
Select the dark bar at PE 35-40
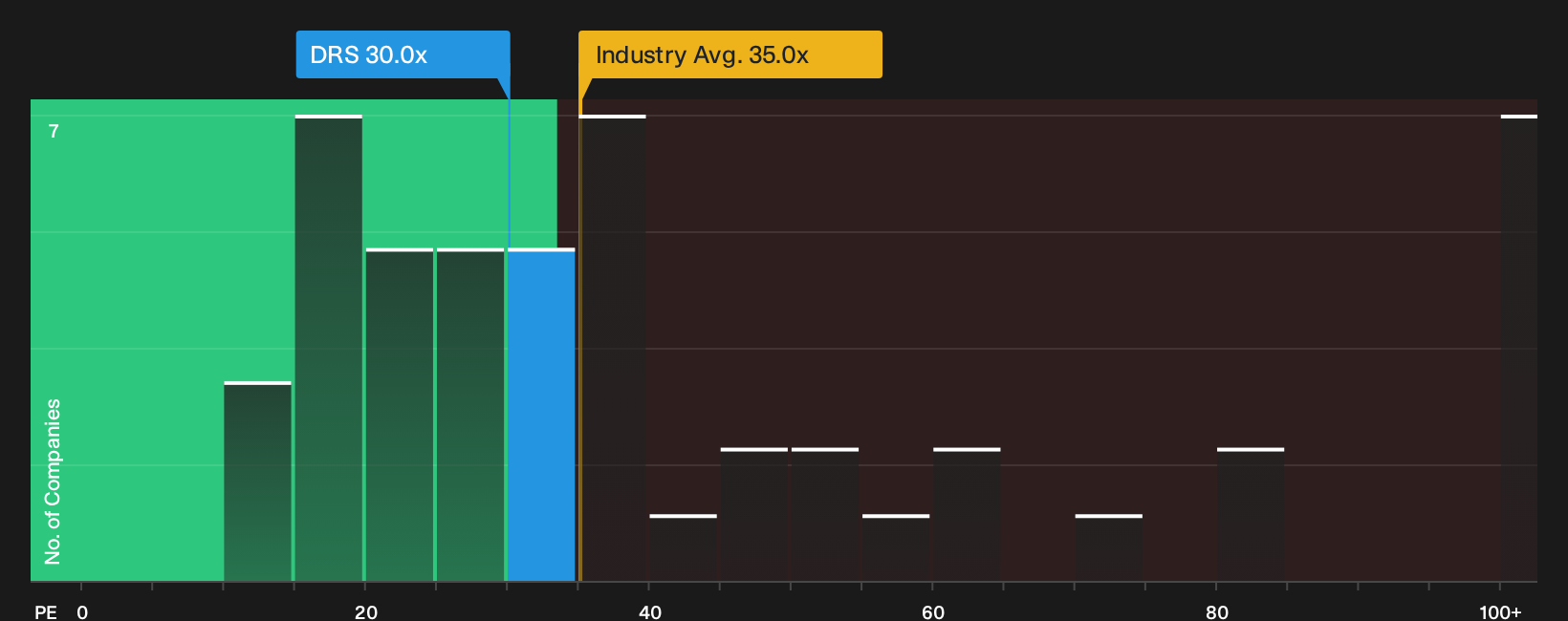(x=613, y=348)
